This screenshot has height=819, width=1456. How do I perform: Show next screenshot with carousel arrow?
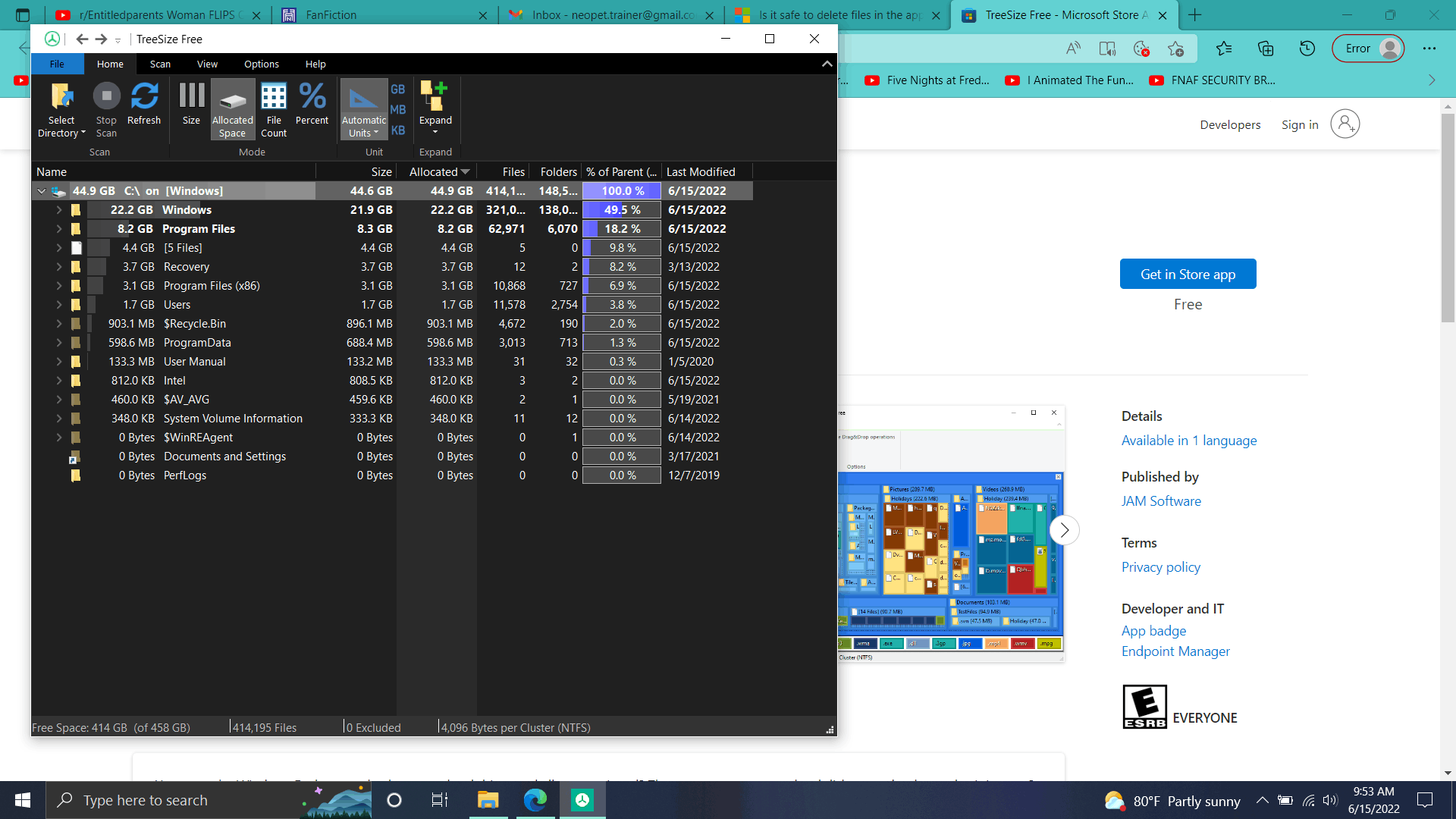click(x=1064, y=530)
